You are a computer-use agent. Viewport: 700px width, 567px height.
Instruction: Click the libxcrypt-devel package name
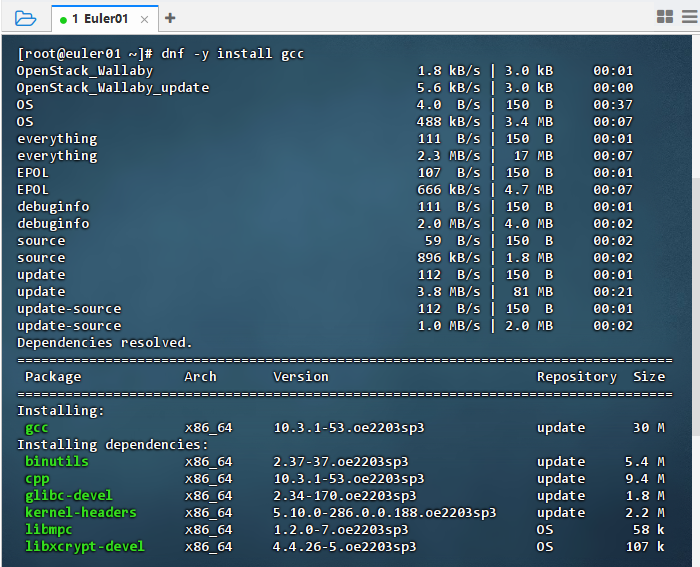pyautogui.click(x=84, y=546)
